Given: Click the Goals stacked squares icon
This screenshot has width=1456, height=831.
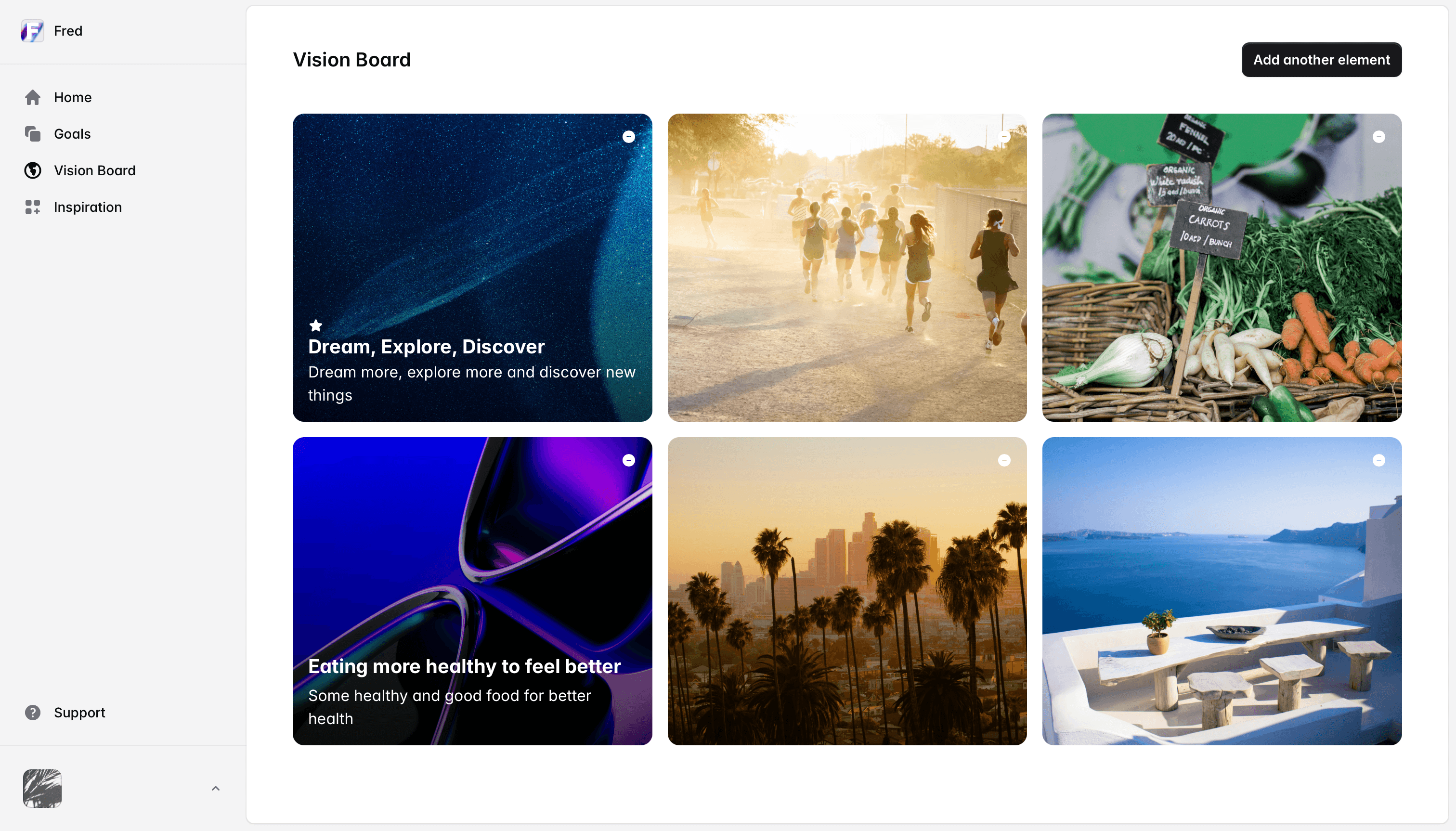Looking at the screenshot, I should [x=33, y=134].
